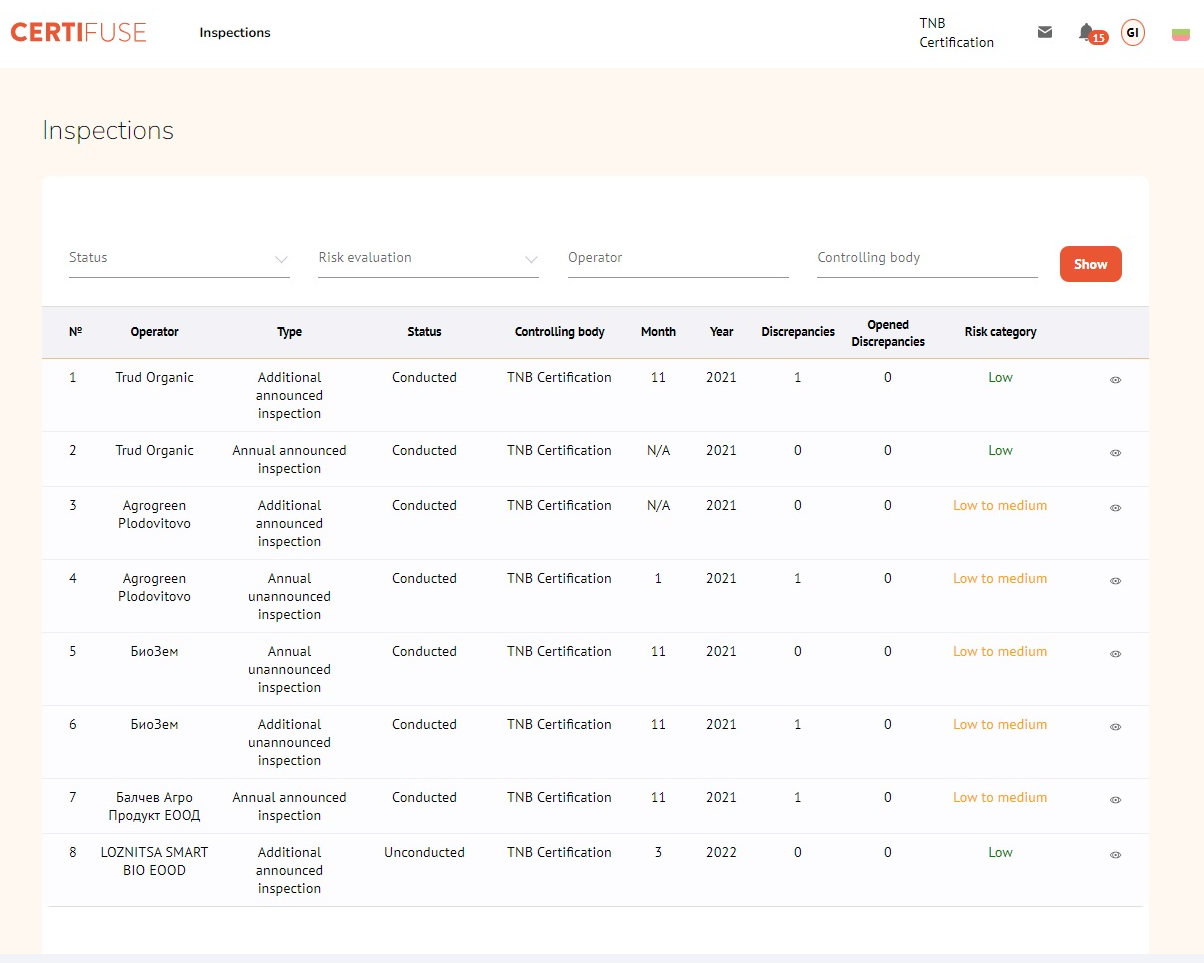The width and height of the screenshot is (1204, 963).
Task: View inspection 5 БиоЗем eye icon
Action: 1115,654
